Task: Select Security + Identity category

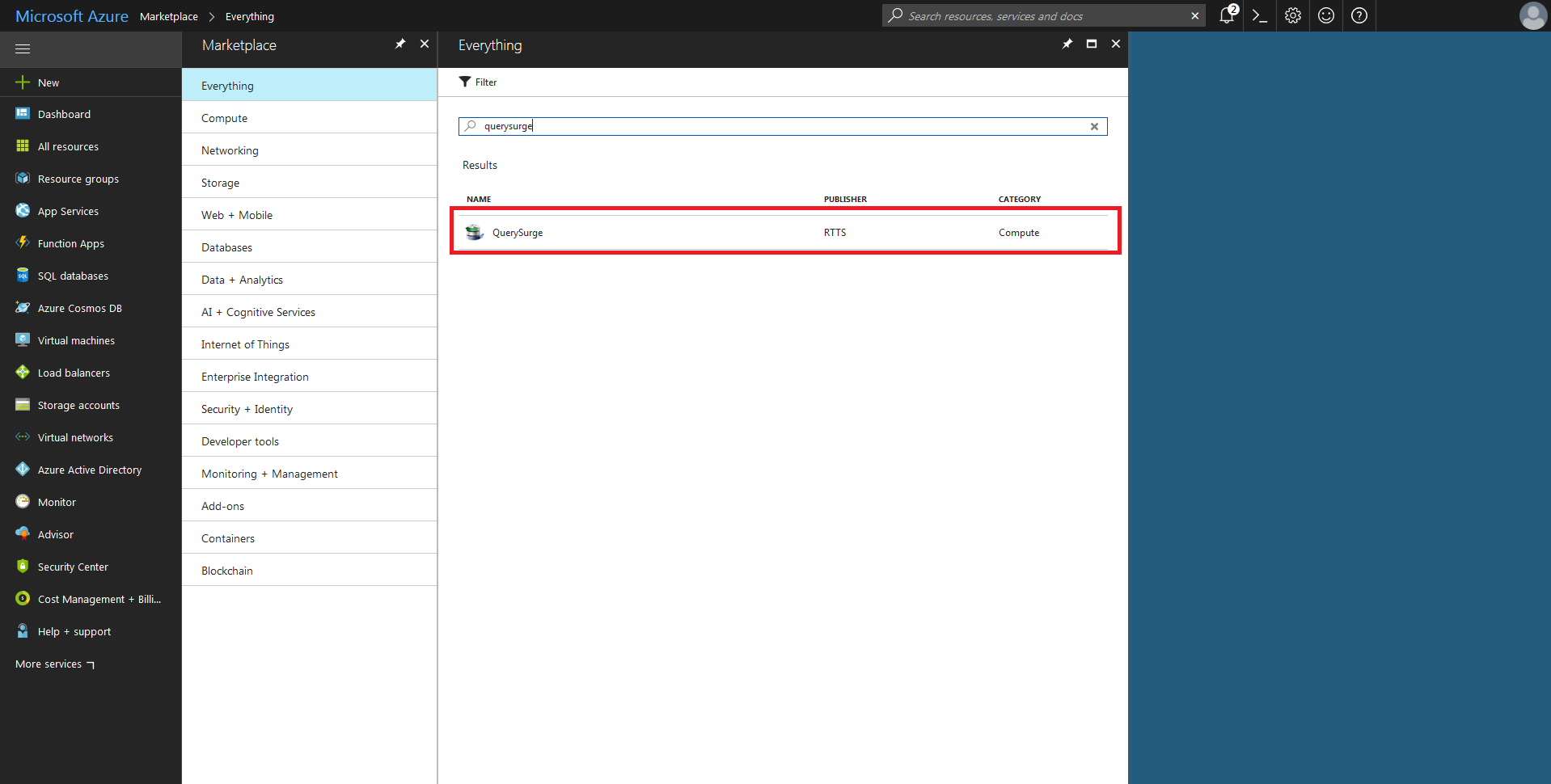Action: [x=310, y=408]
